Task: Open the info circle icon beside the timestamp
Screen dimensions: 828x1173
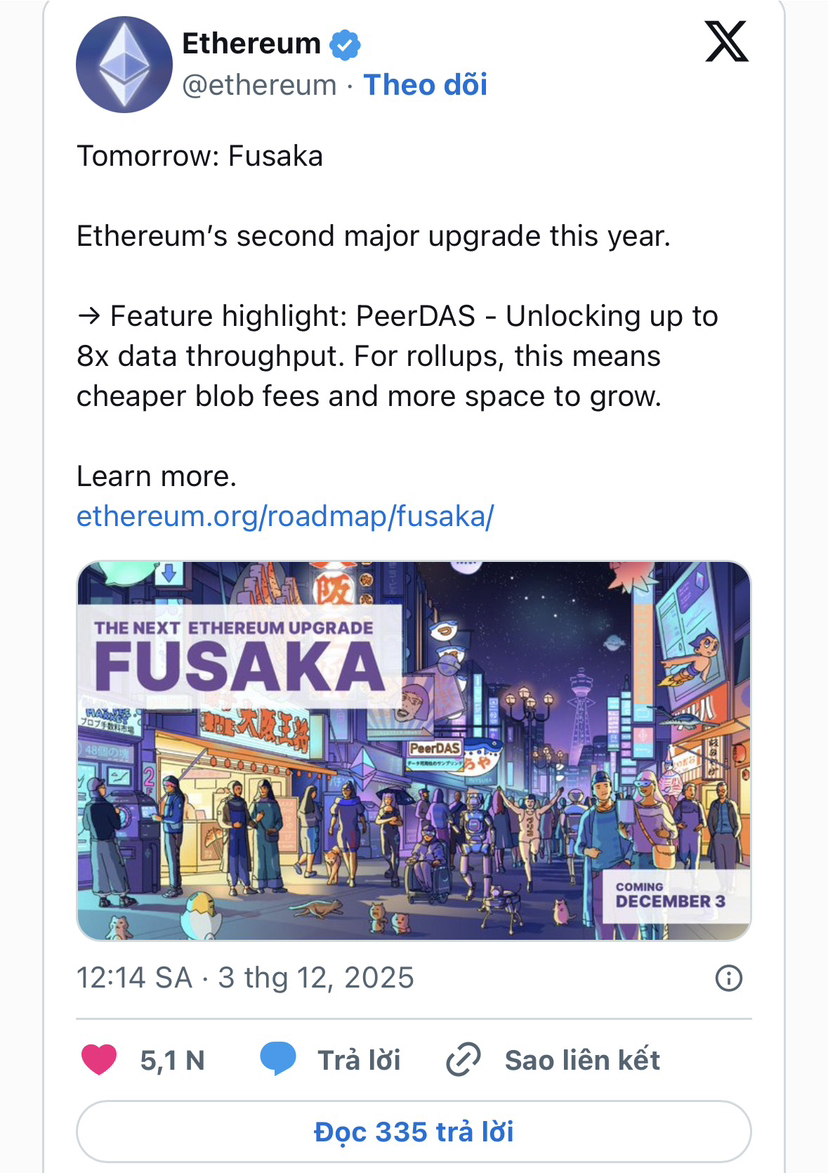Action: point(730,977)
